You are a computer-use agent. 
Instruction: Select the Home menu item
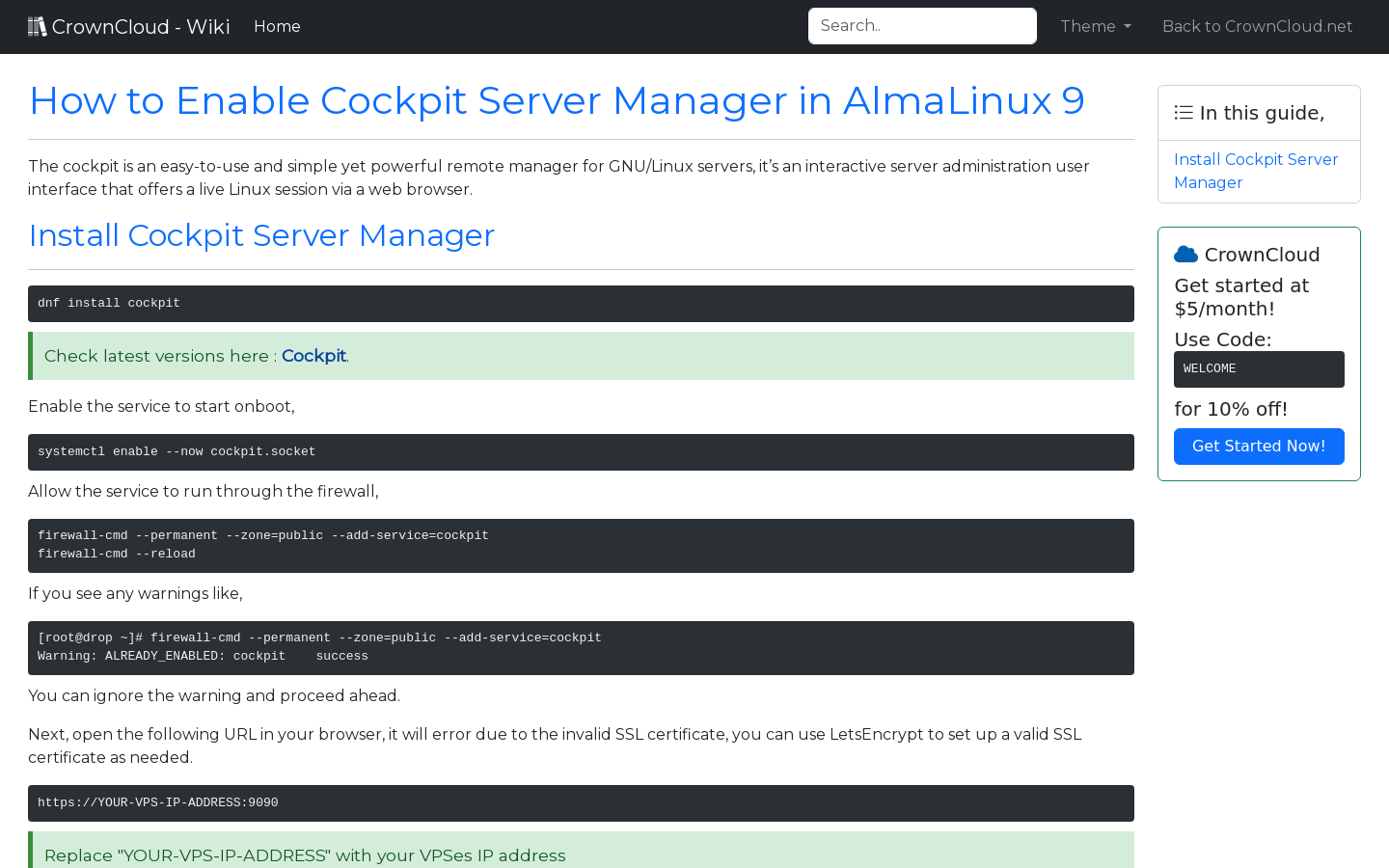tap(277, 26)
